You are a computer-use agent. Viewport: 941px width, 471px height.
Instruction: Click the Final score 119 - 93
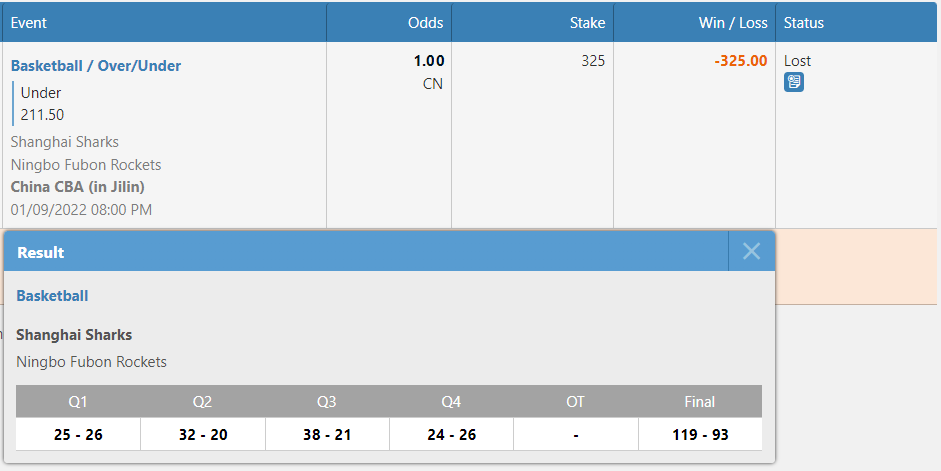[x=700, y=435]
